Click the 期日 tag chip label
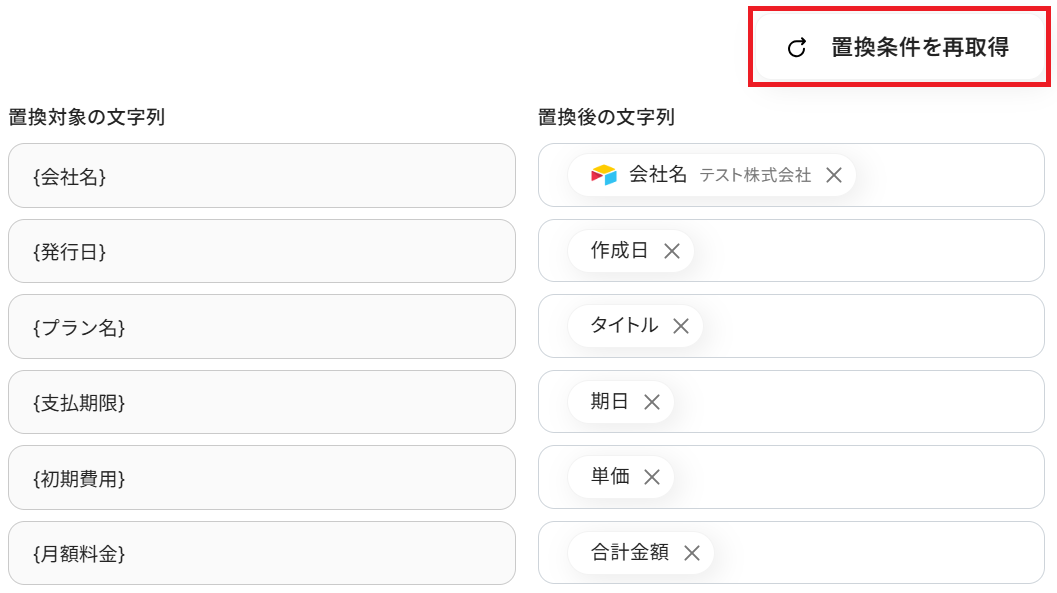1057x593 pixels. (x=610, y=402)
